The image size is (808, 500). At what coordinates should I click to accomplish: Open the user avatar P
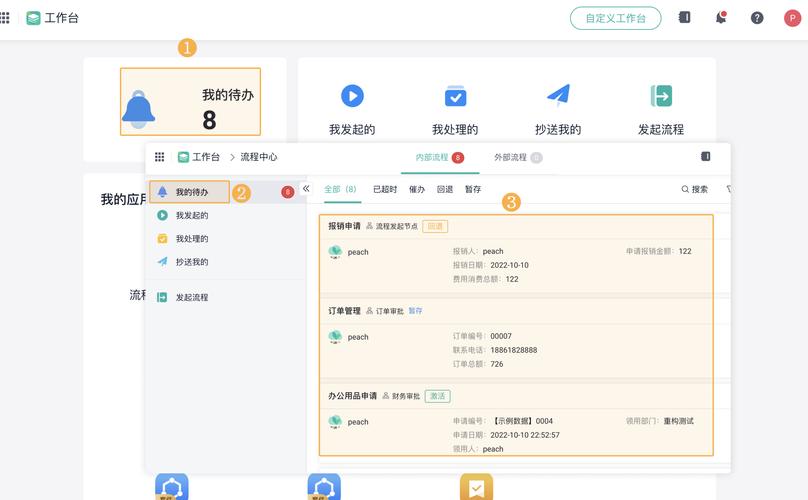792,18
